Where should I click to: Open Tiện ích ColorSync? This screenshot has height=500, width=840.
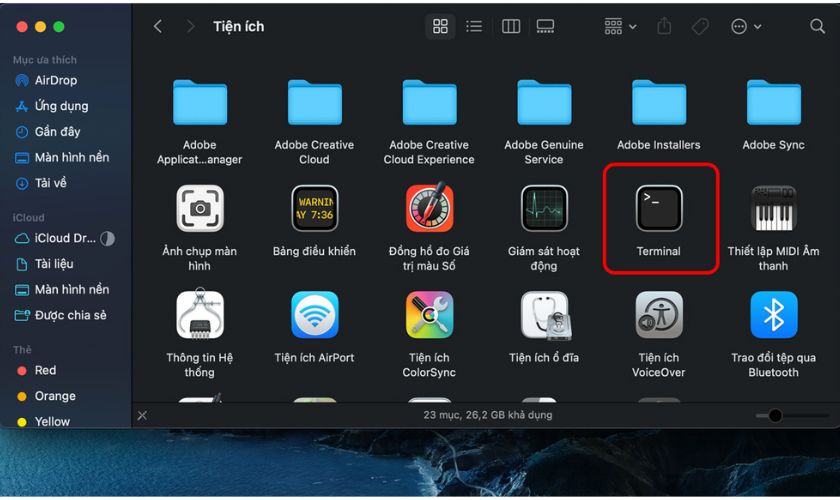pyautogui.click(x=429, y=315)
